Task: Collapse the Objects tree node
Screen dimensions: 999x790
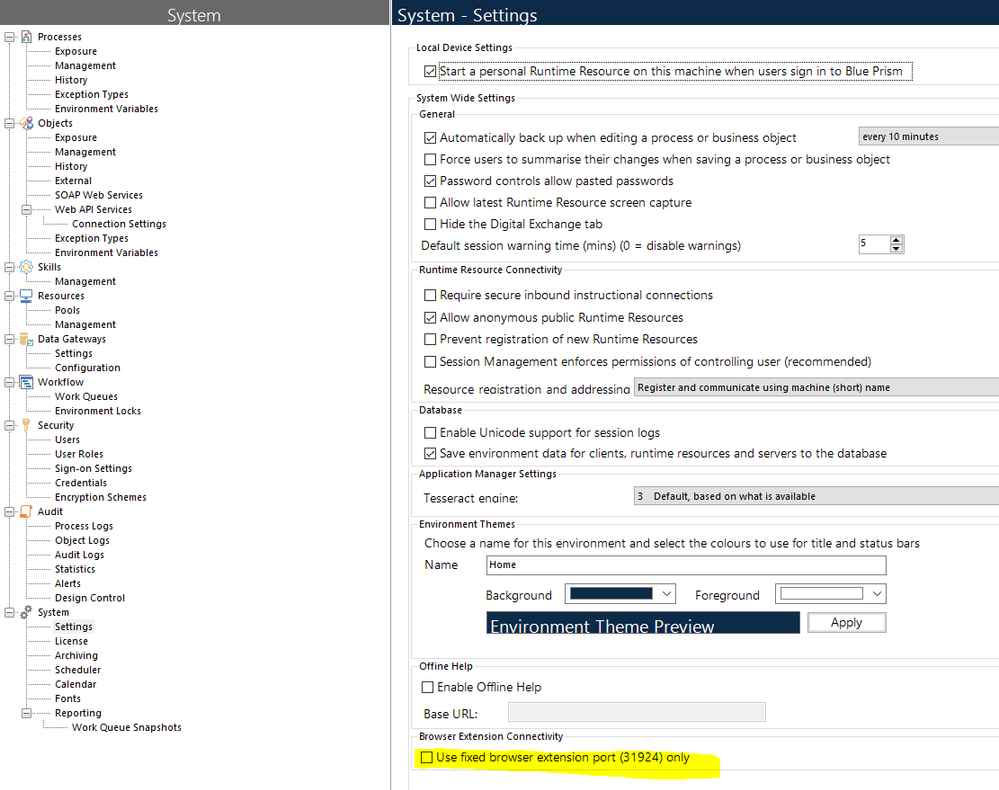Action: tap(9, 123)
